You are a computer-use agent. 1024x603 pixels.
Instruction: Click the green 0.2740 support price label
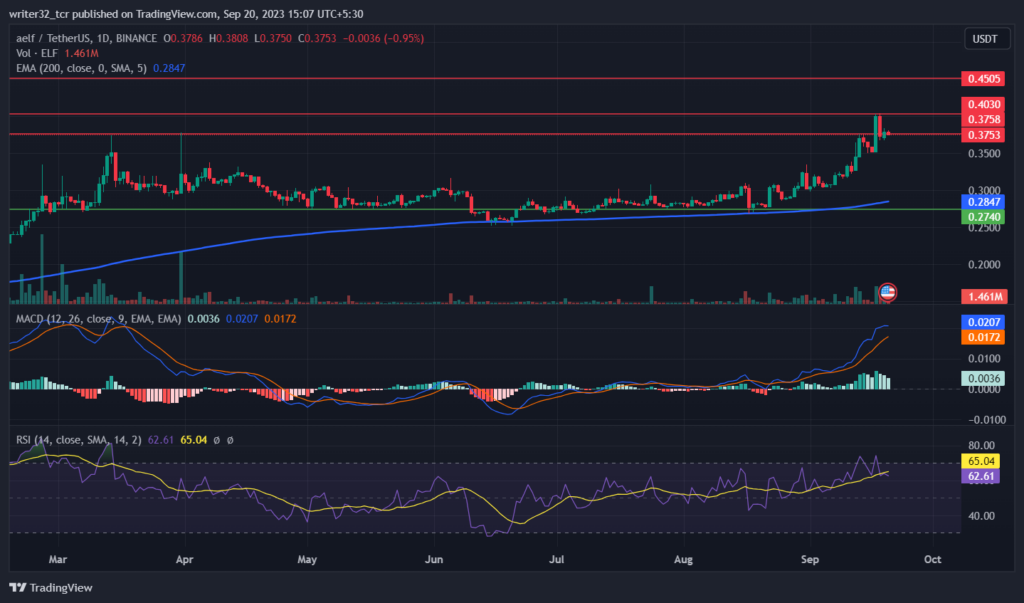coord(984,217)
